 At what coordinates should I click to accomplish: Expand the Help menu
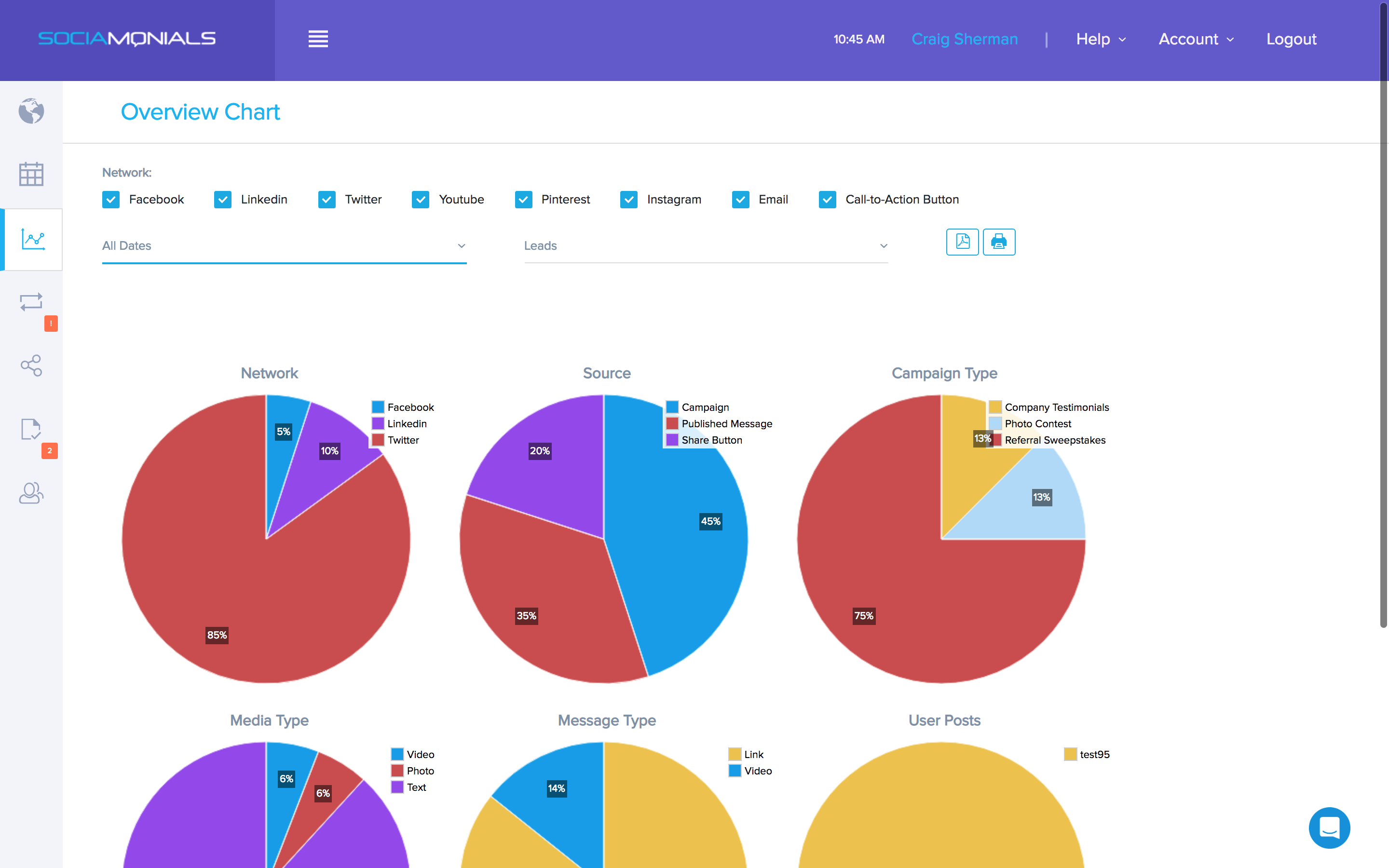click(1100, 39)
